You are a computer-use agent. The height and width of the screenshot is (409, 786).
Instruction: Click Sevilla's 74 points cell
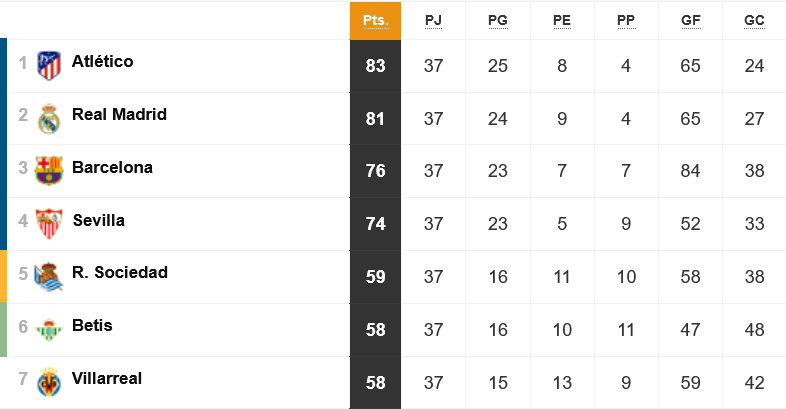[375, 224]
